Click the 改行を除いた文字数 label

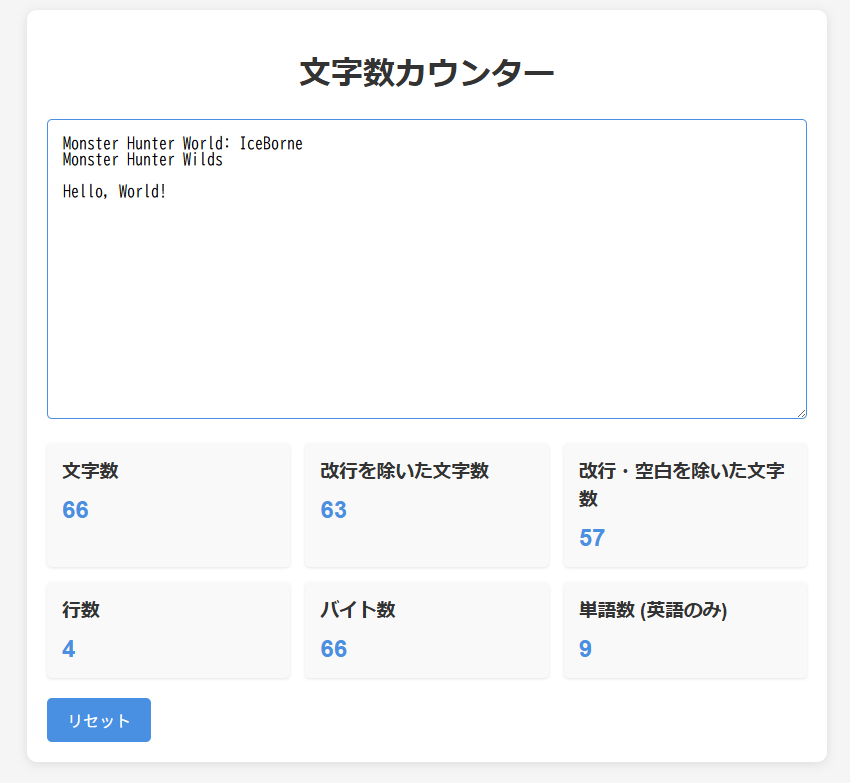[404, 471]
